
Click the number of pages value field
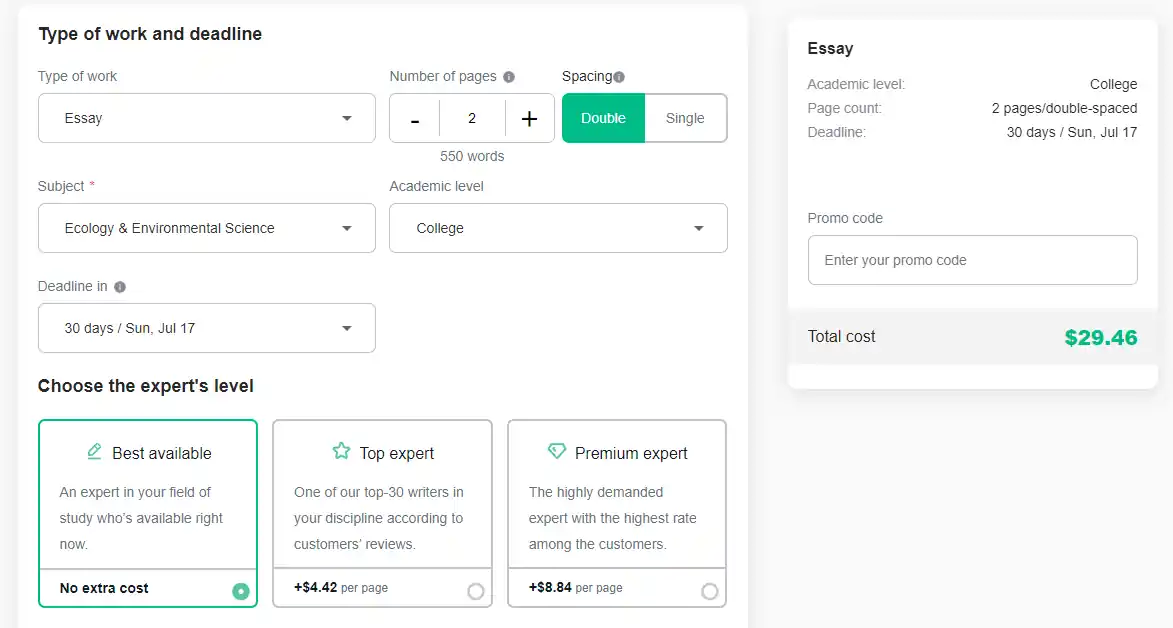point(472,118)
